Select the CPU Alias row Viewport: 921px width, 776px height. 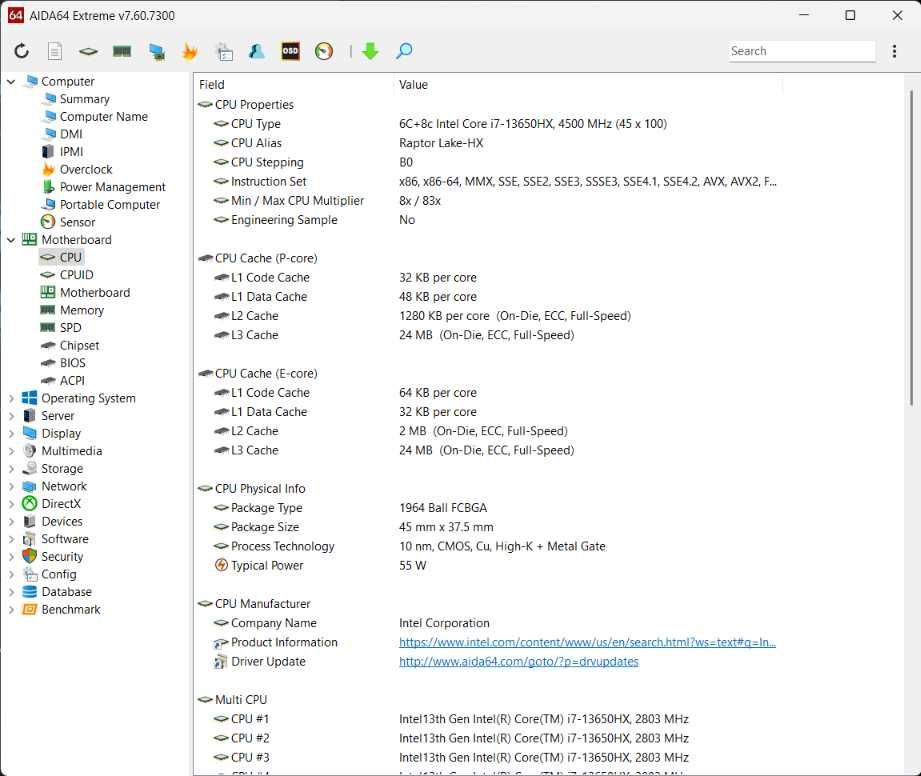click(x=489, y=143)
